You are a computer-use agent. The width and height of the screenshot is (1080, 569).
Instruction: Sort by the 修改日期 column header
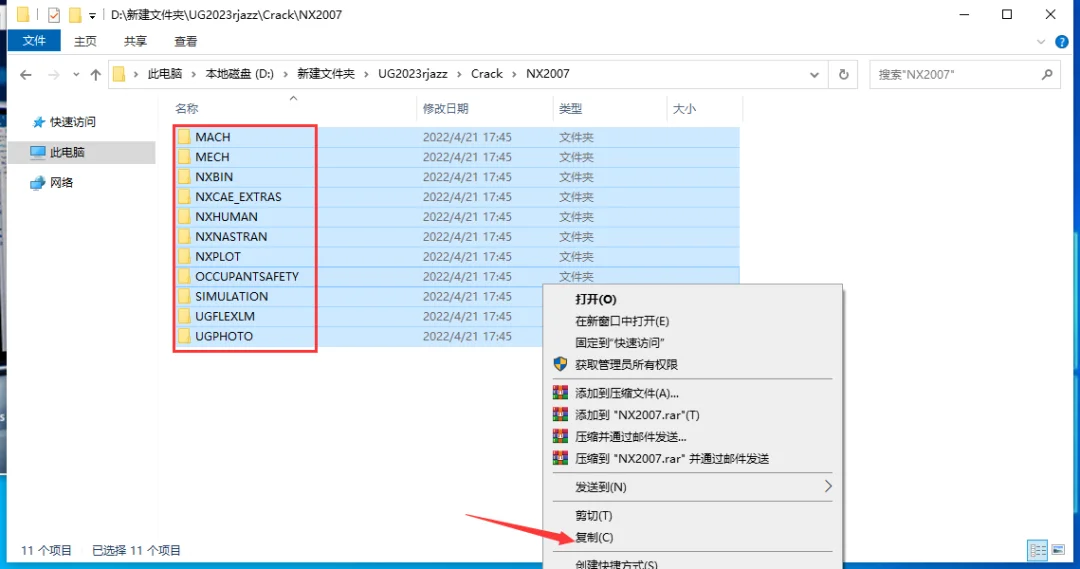coord(446,108)
